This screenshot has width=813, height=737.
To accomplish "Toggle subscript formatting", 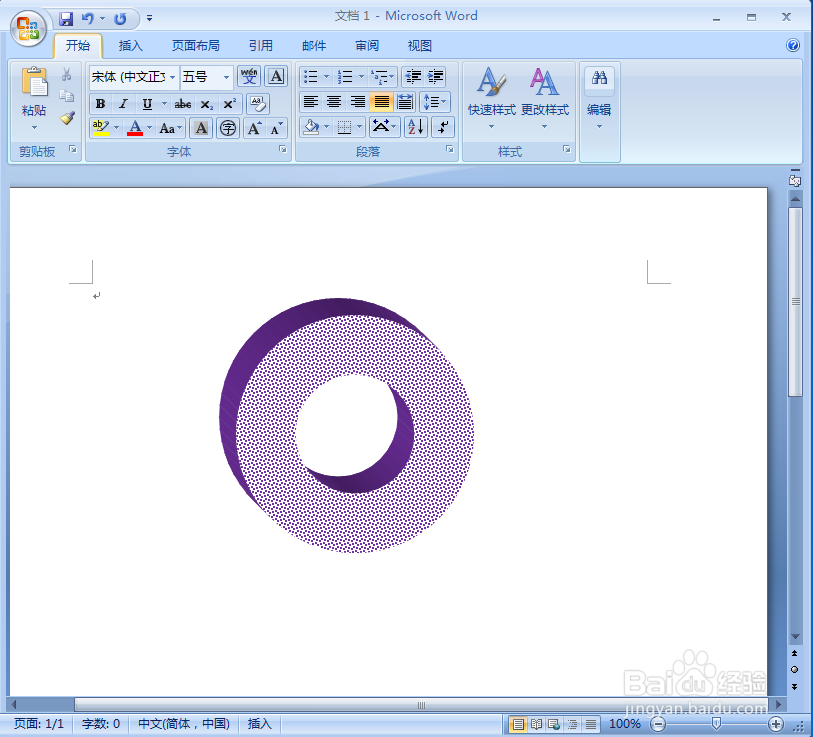I will (206, 104).
